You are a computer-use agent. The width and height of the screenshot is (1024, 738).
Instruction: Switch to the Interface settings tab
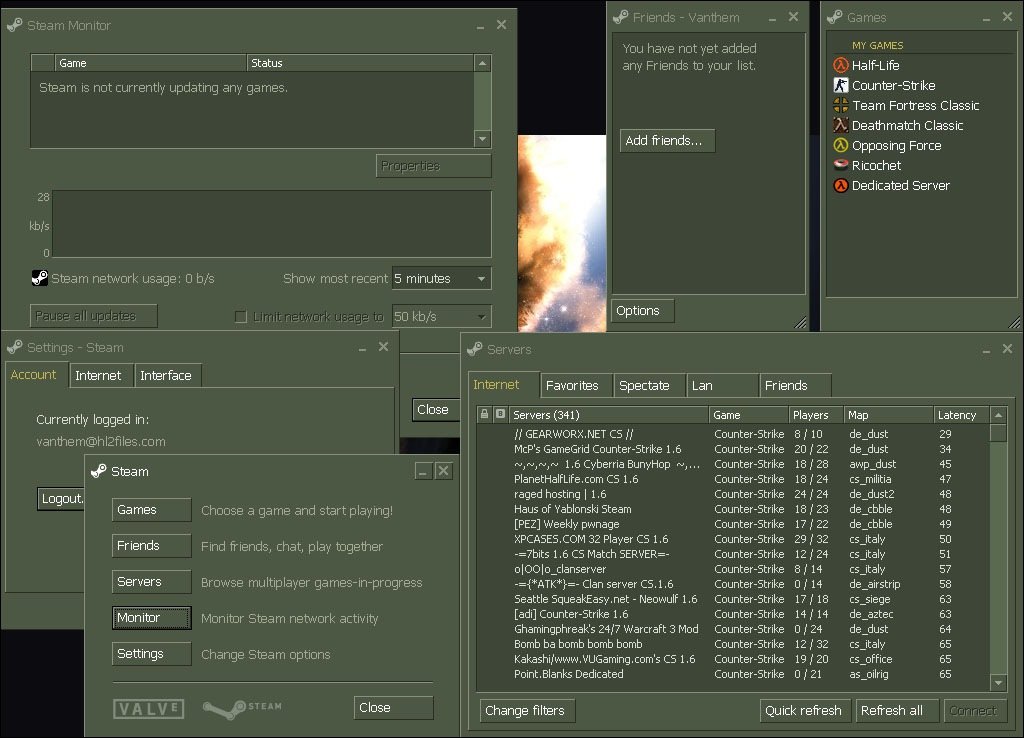pyautogui.click(x=166, y=376)
